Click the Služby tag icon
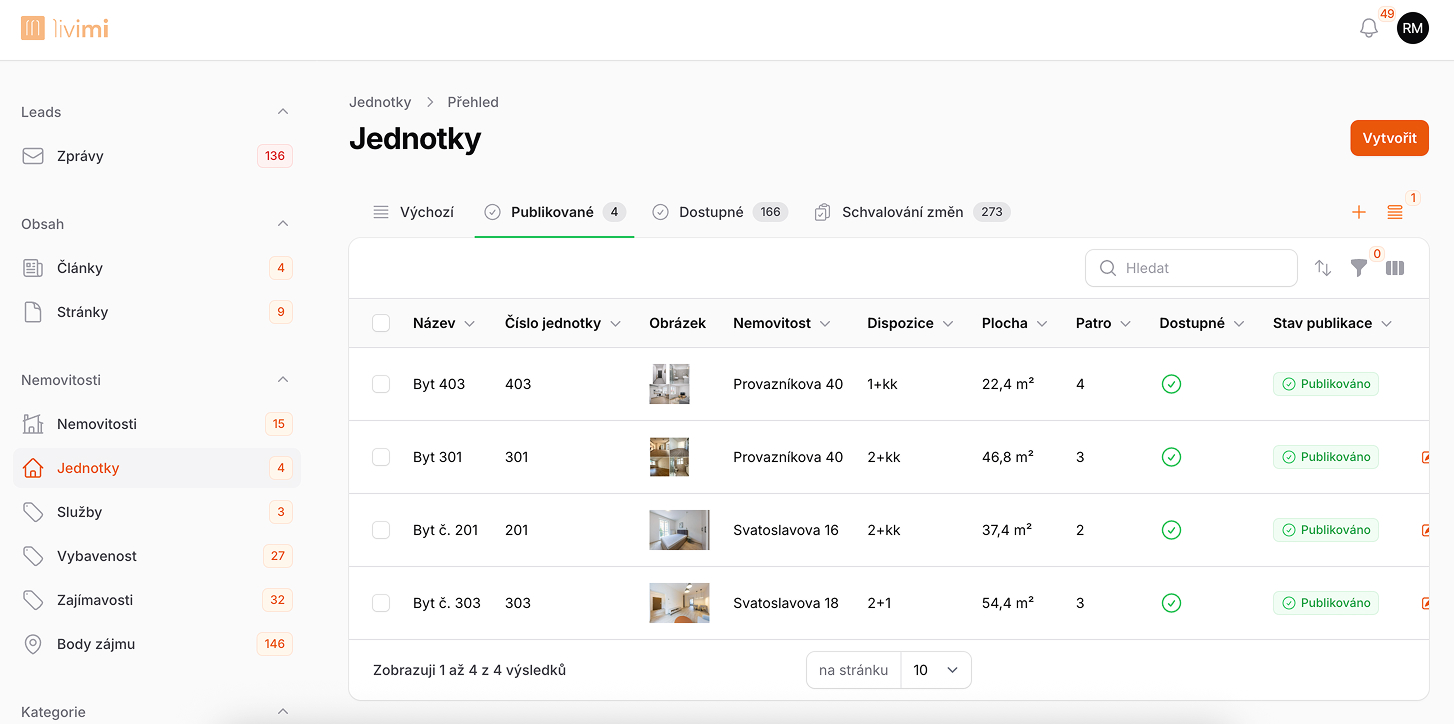Image resolution: width=1454 pixels, height=724 pixels. (33, 512)
